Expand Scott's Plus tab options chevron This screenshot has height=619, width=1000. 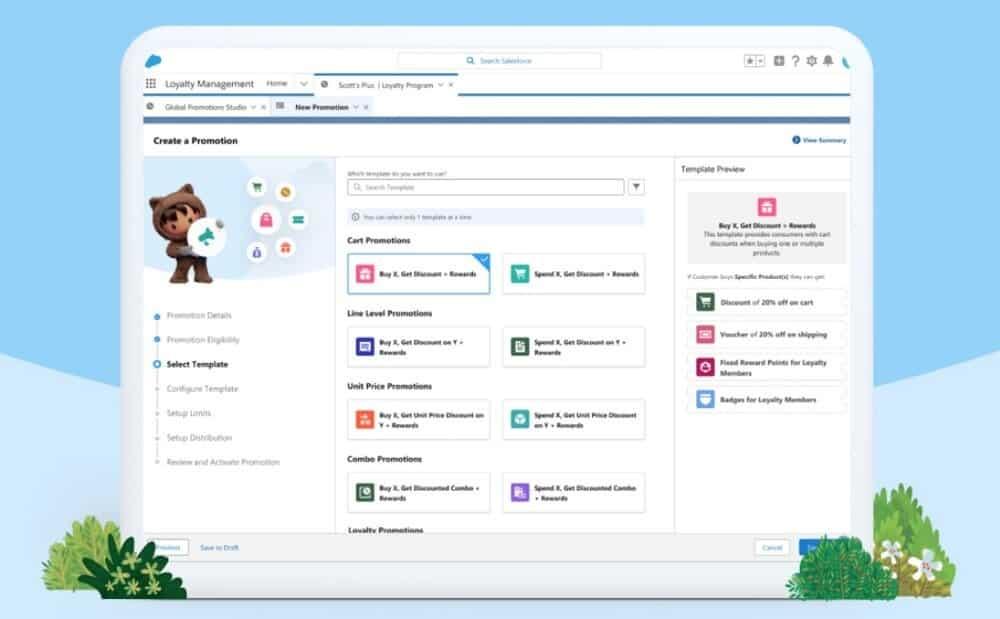[x=441, y=85]
